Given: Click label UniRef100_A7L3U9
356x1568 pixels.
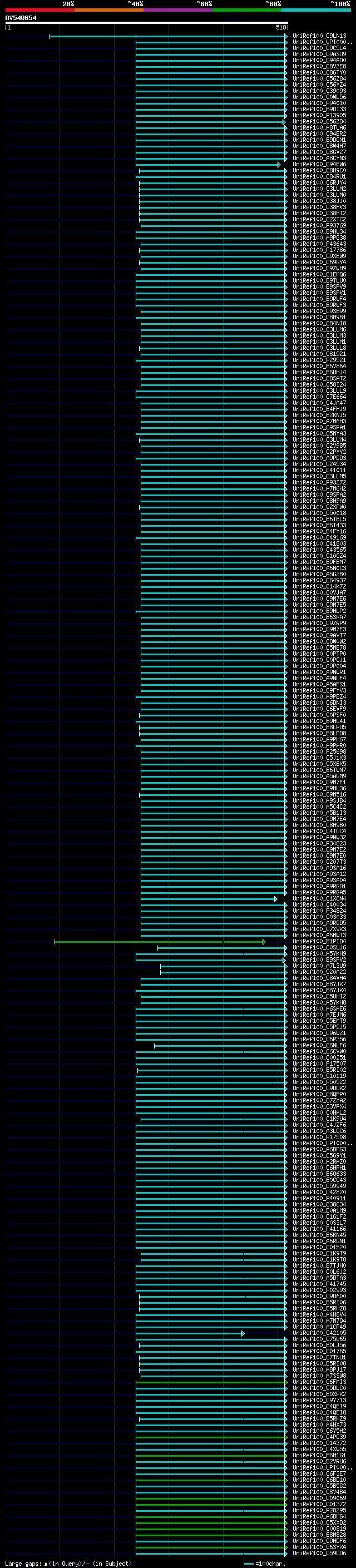Looking at the screenshot, I should [319, 966].
